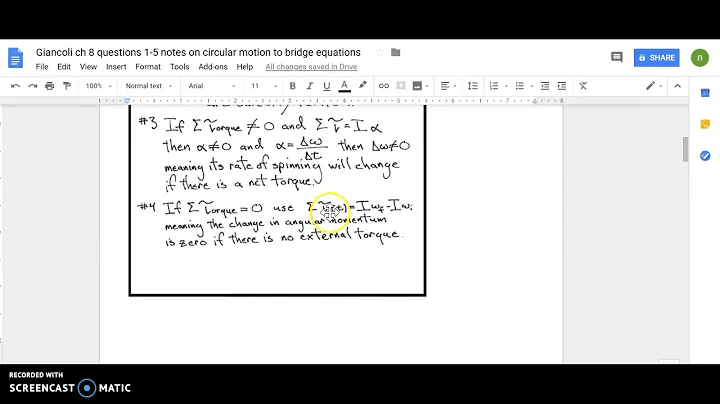Apply a numbered list
This screenshot has width=720, height=404.
coord(494,86)
